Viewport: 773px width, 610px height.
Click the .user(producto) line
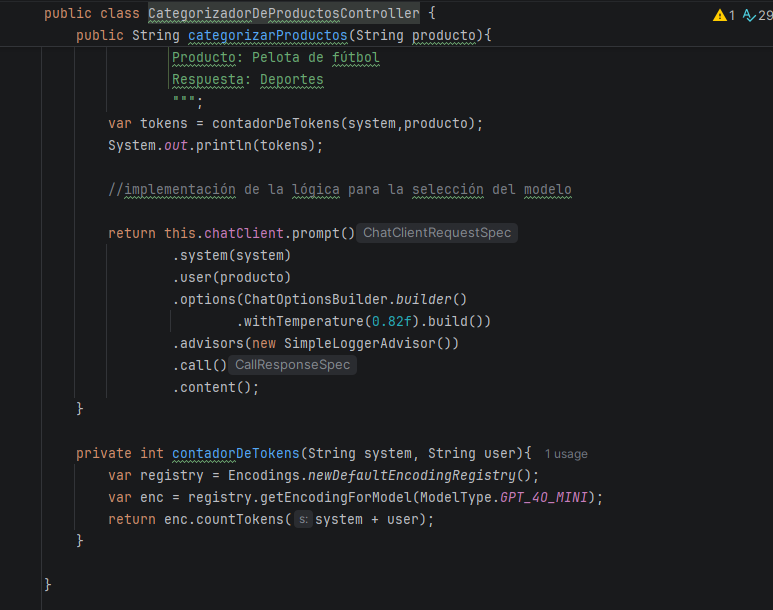pos(232,278)
